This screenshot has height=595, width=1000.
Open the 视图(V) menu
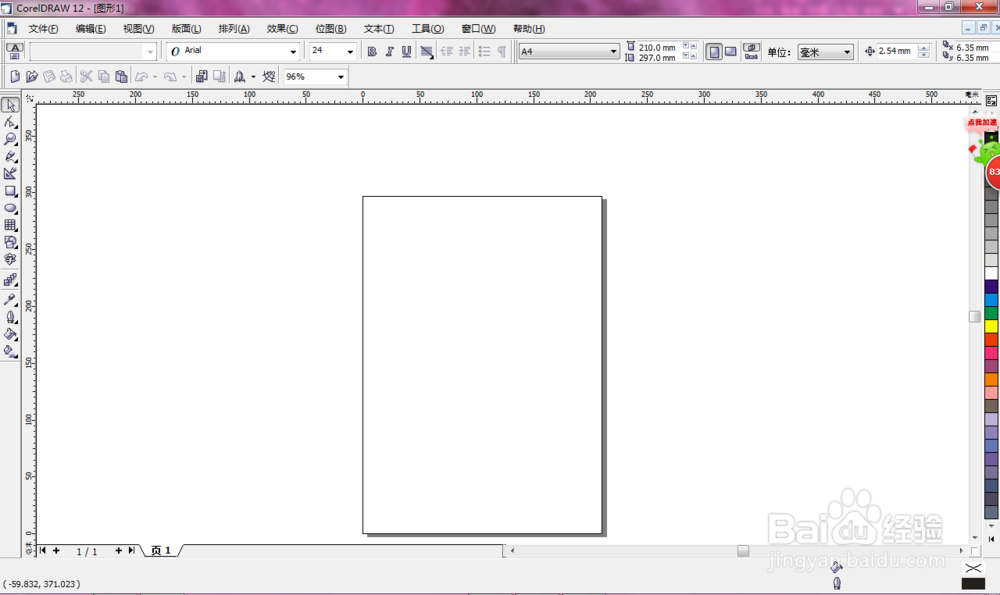pyautogui.click(x=138, y=29)
